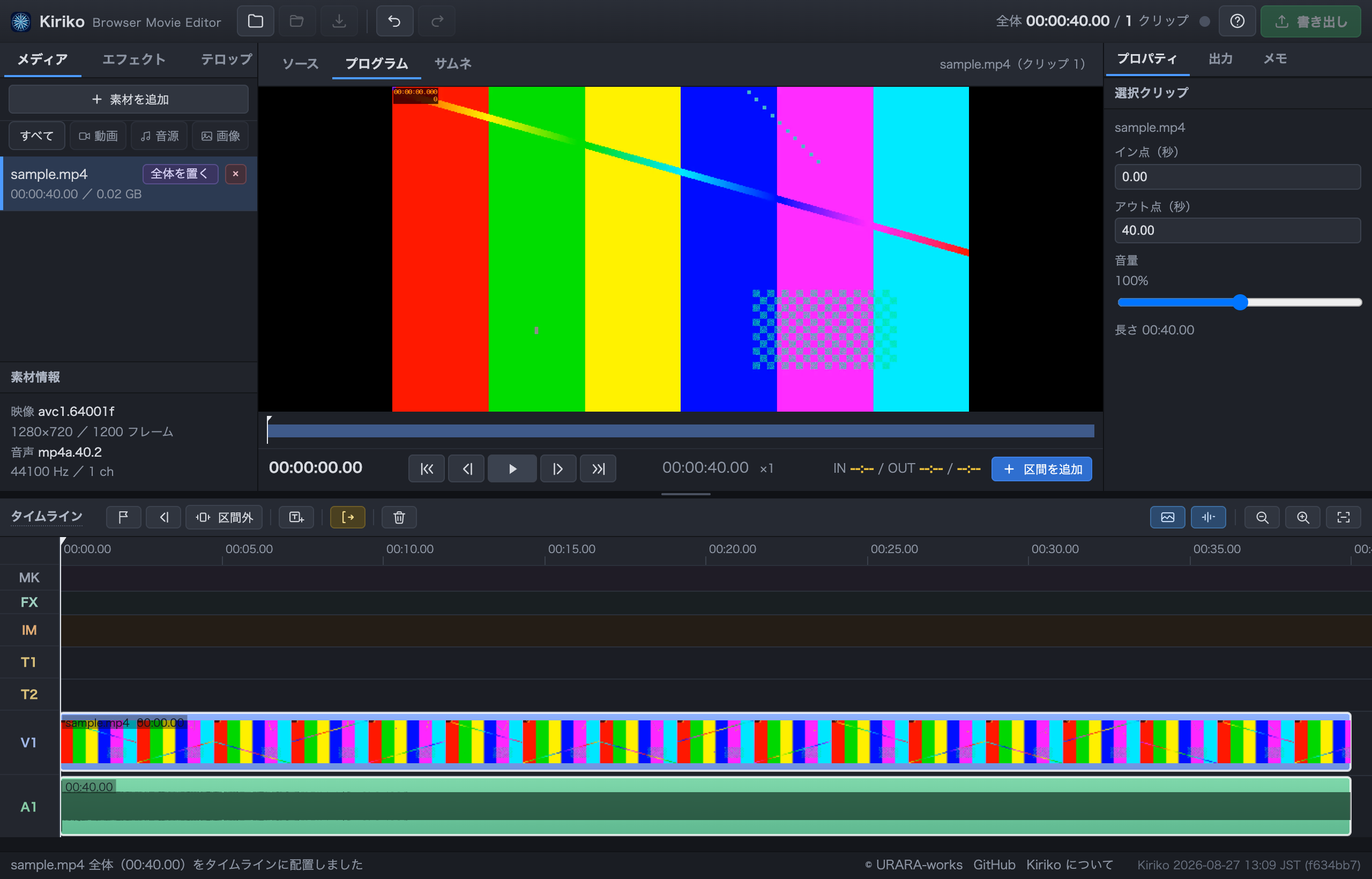The image size is (1372, 879).
Task: Open the 出力 tab
Action: tap(1220, 59)
